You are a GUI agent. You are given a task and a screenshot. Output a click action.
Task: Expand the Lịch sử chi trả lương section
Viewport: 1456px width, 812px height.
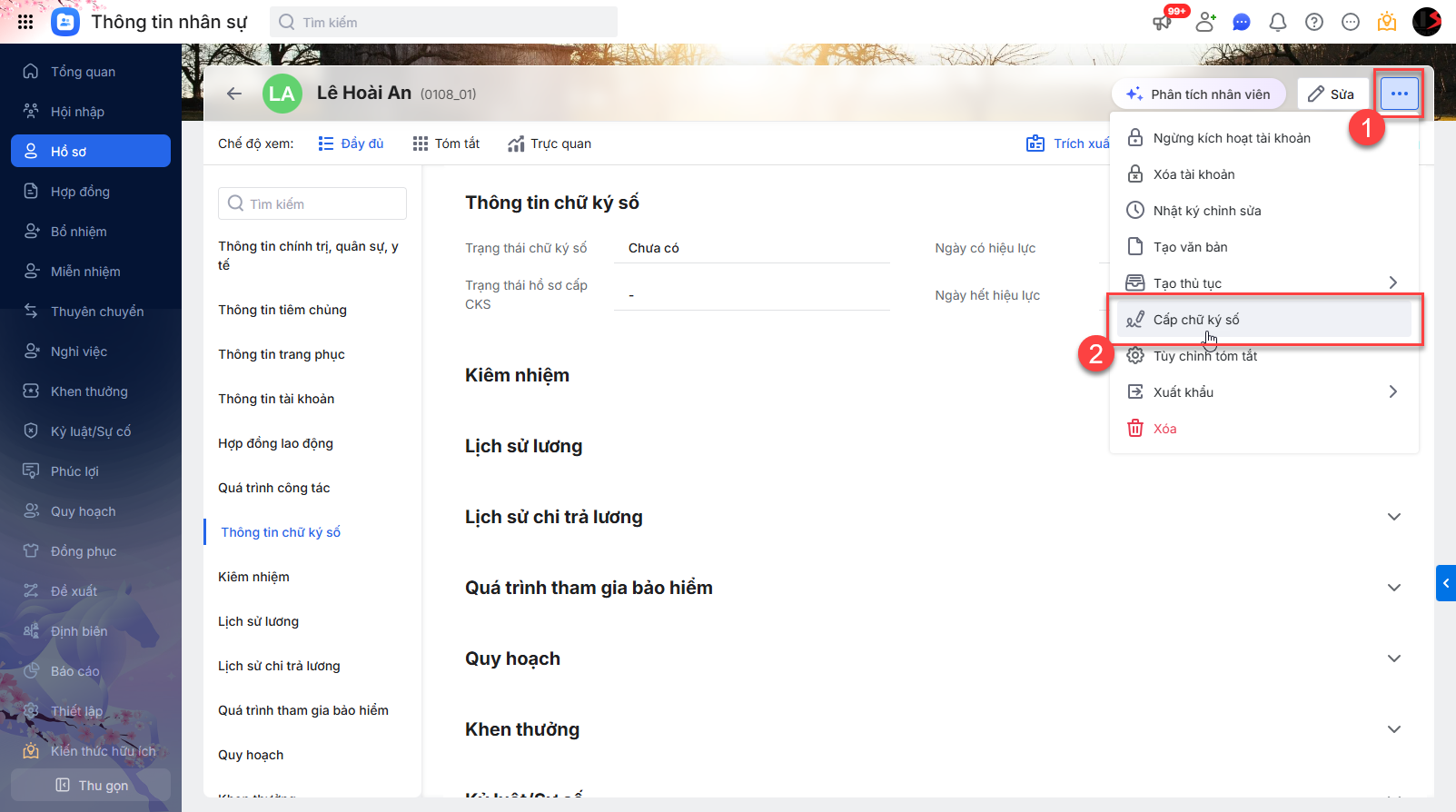1394,517
